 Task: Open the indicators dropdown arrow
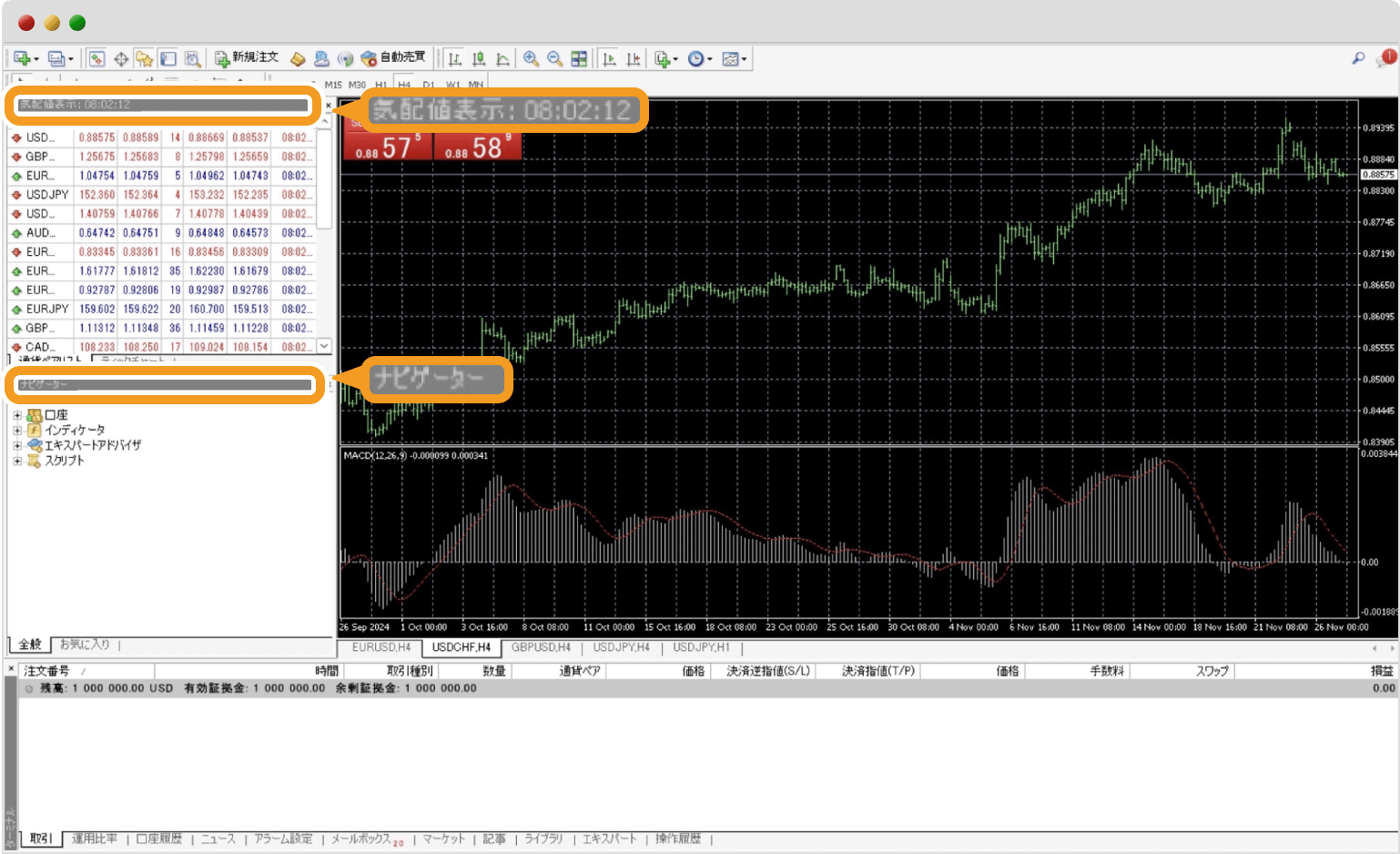coord(675,60)
